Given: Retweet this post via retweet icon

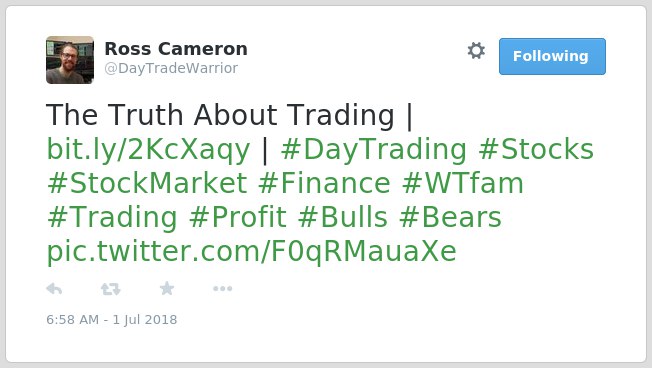Looking at the screenshot, I should [x=111, y=289].
